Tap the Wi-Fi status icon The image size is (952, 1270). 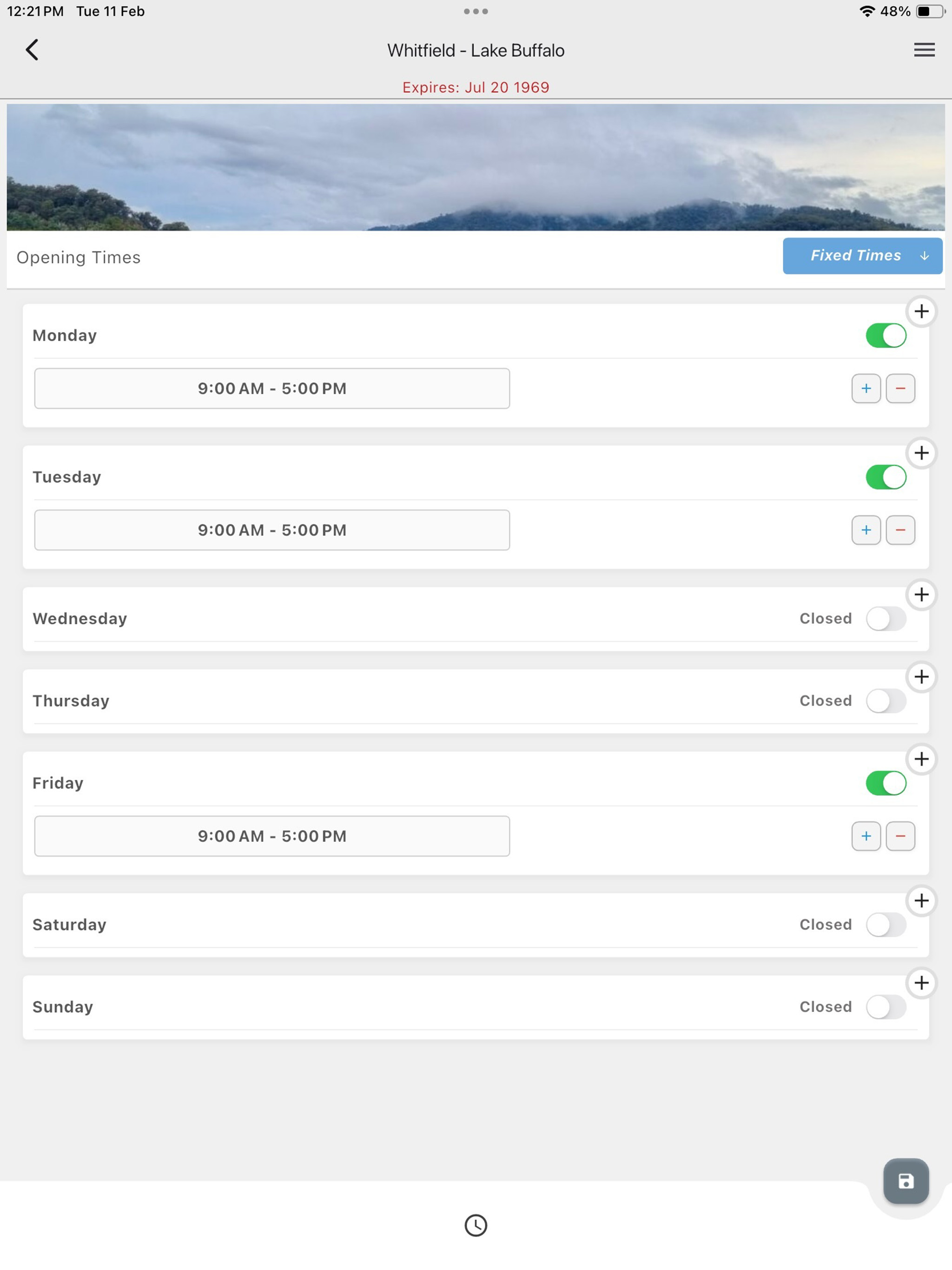[866, 12]
